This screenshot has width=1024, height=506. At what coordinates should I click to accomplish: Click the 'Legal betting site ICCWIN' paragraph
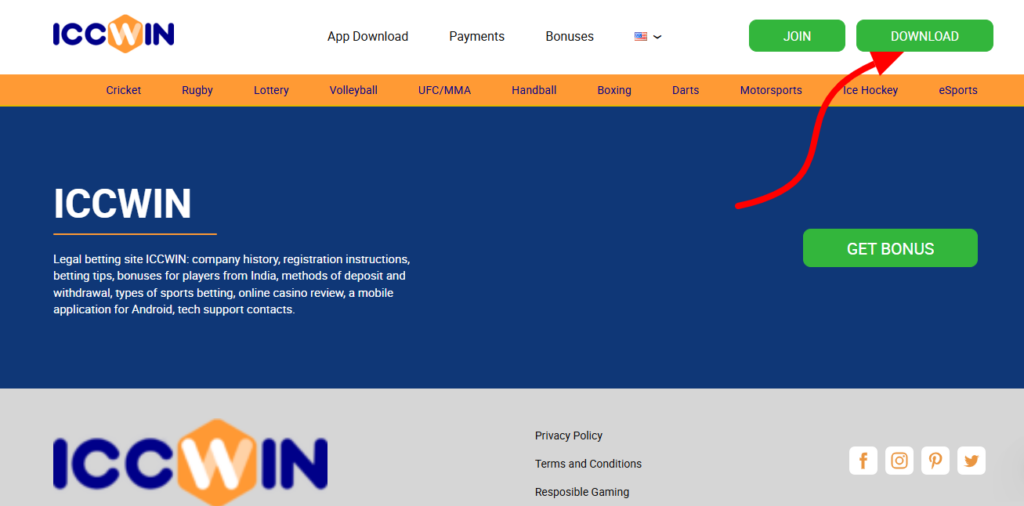pos(232,284)
